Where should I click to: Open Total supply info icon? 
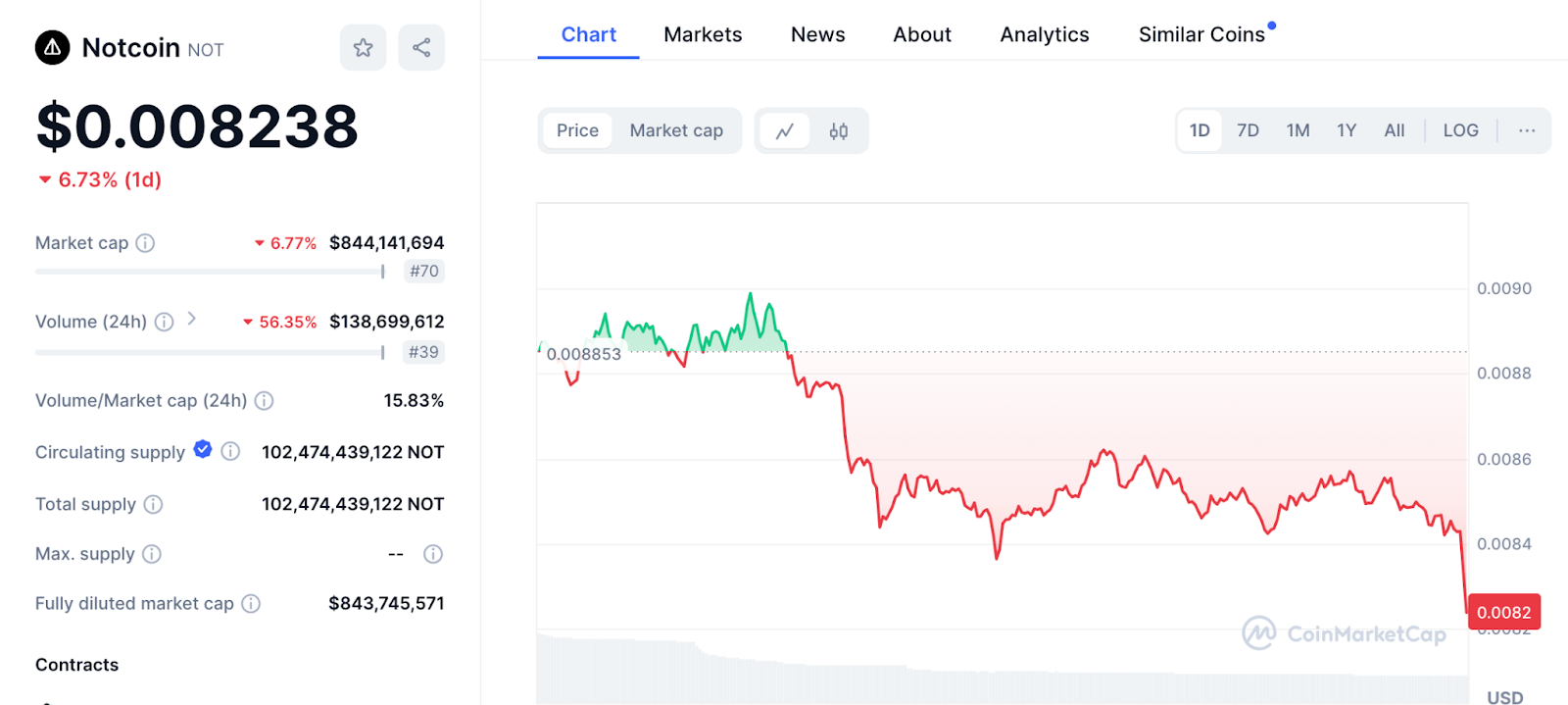(153, 504)
